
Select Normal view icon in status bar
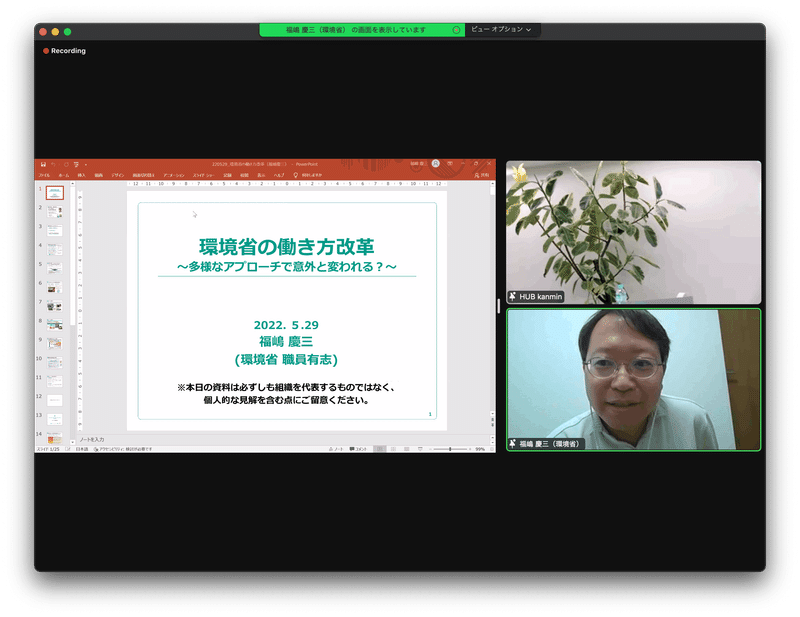click(380, 449)
